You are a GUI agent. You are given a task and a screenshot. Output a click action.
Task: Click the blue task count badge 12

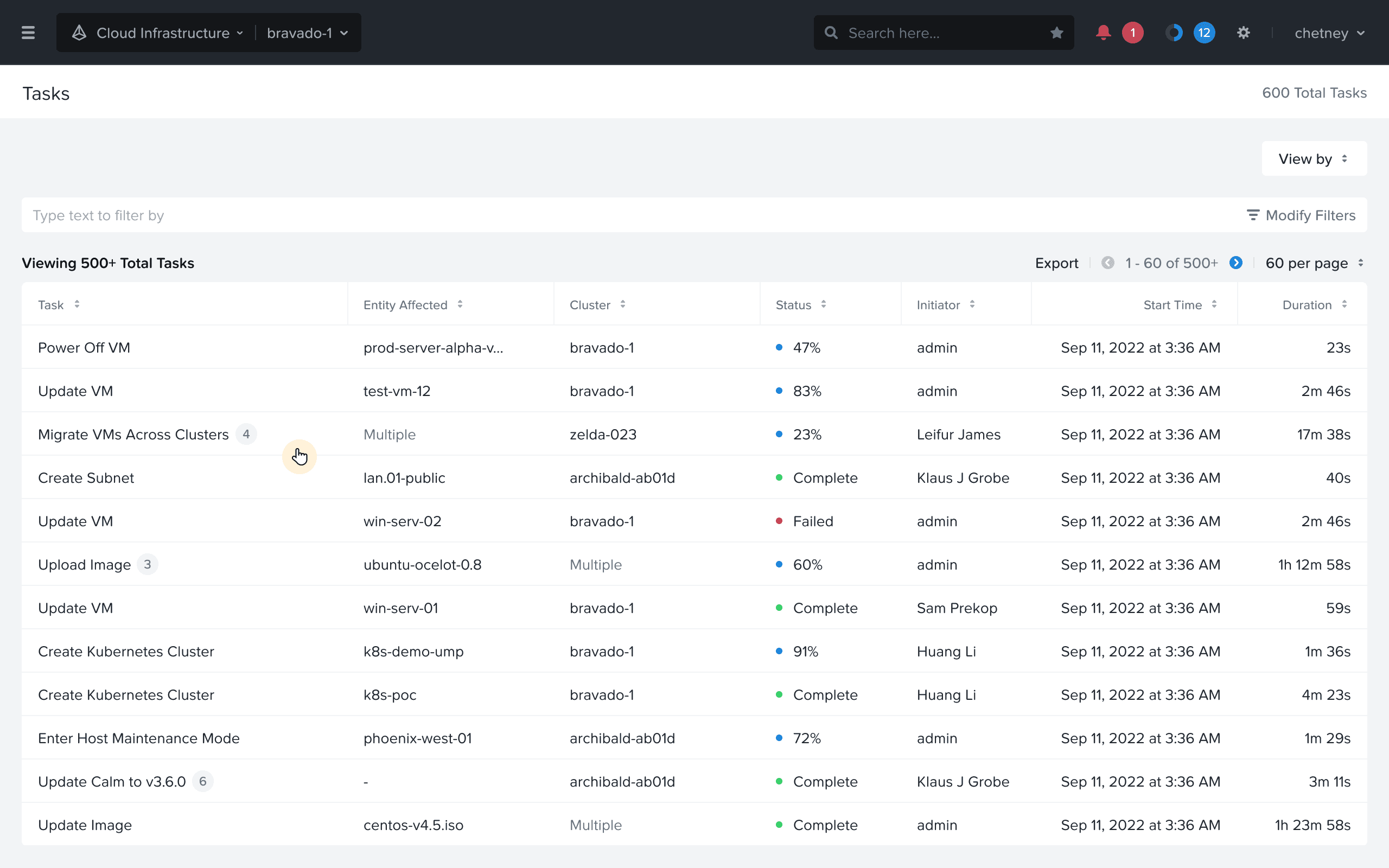[1204, 33]
